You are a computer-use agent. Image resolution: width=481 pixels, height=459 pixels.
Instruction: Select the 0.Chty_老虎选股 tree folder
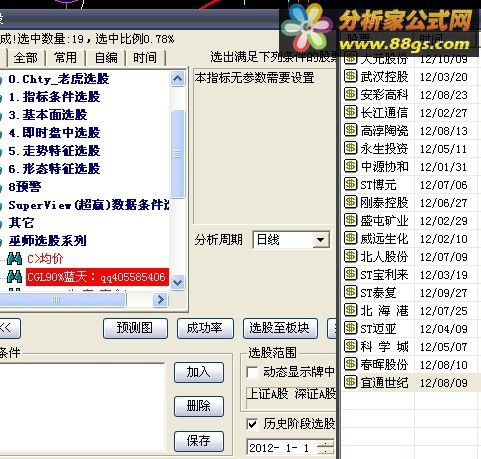(x=59, y=79)
